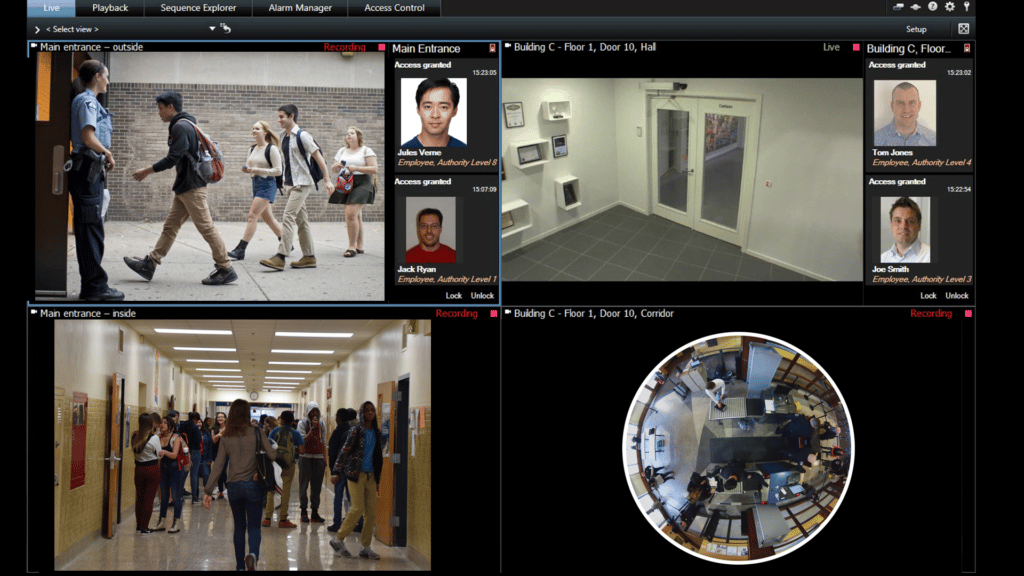This screenshot has width=1024, height=576.
Task: Unlock Building C Door 10
Action: [x=956, y=295]
